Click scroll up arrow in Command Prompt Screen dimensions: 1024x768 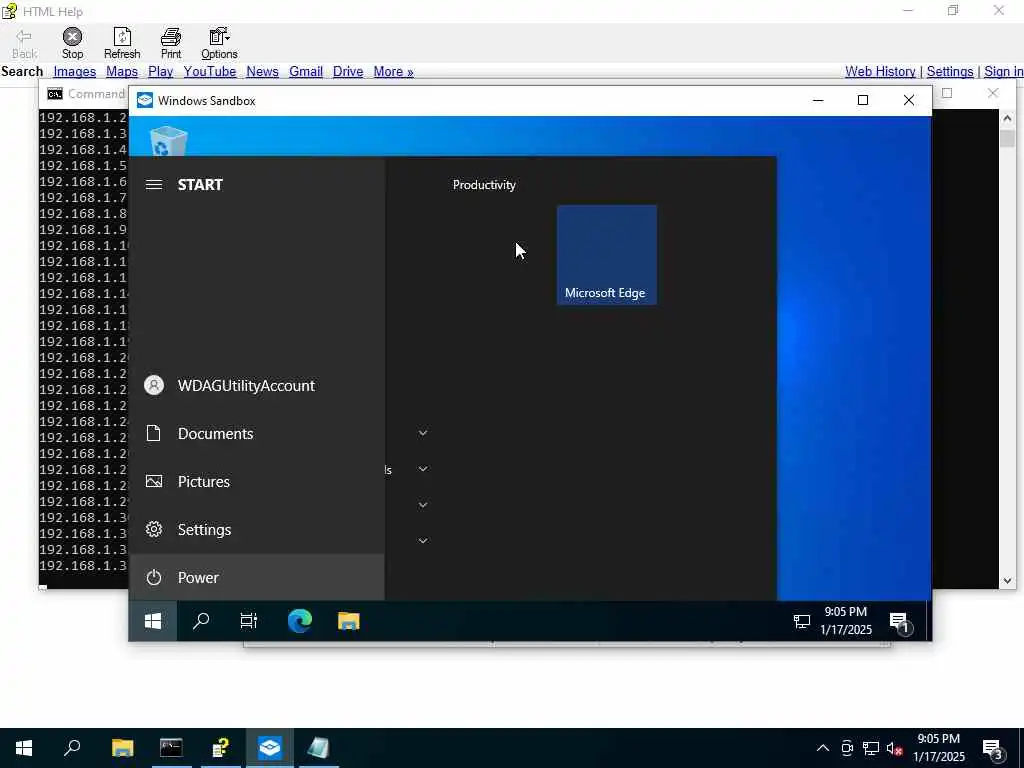coord(1006,118)
